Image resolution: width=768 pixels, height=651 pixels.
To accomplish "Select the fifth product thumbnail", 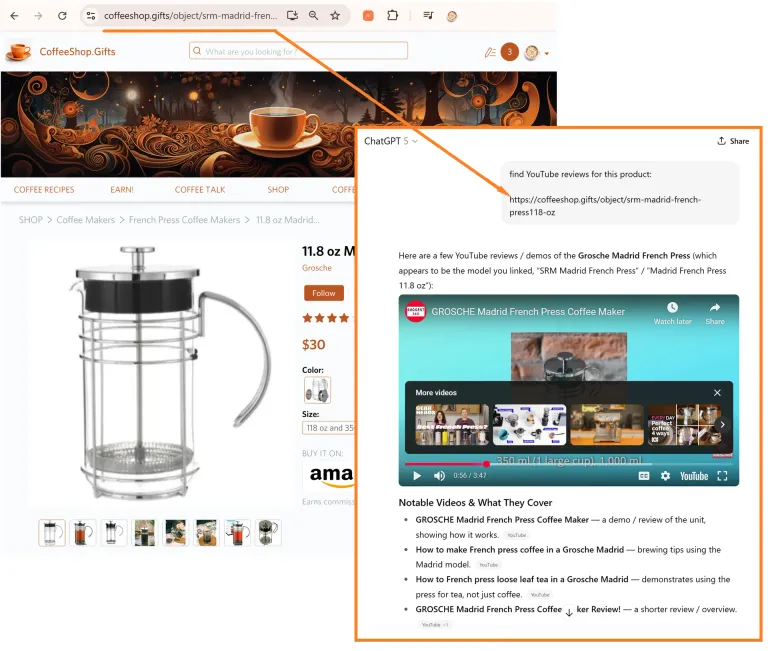I will point(175,532).
